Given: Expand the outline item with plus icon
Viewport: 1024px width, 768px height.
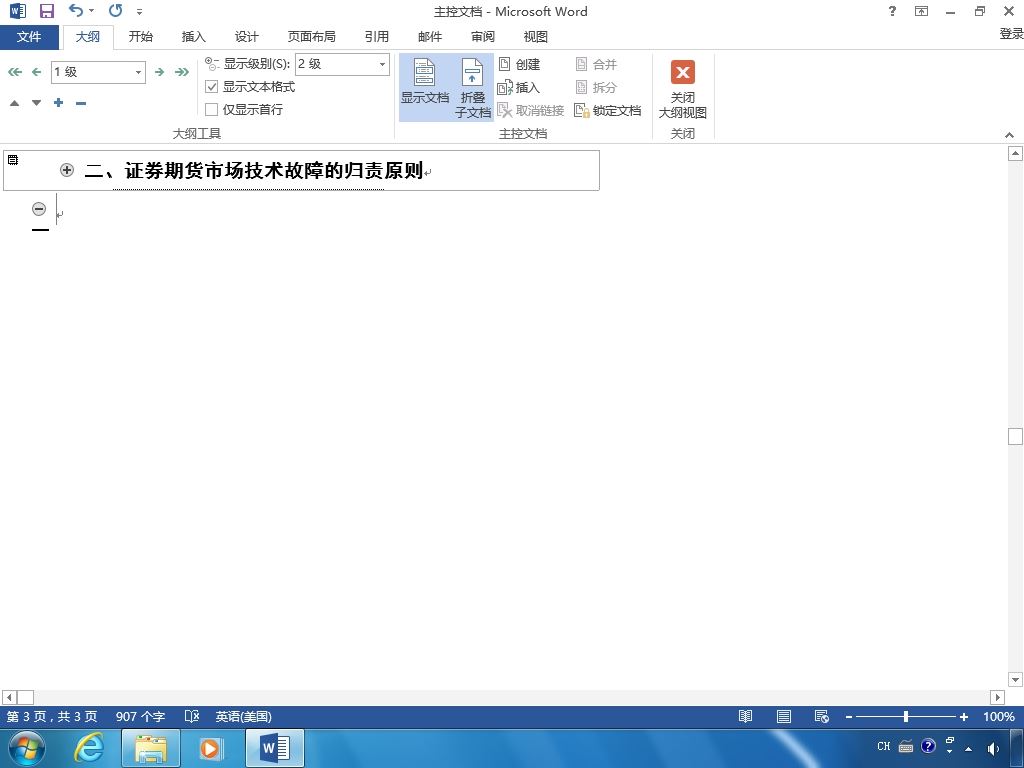Looking at the screenshot, I should [x=58, y=103].
